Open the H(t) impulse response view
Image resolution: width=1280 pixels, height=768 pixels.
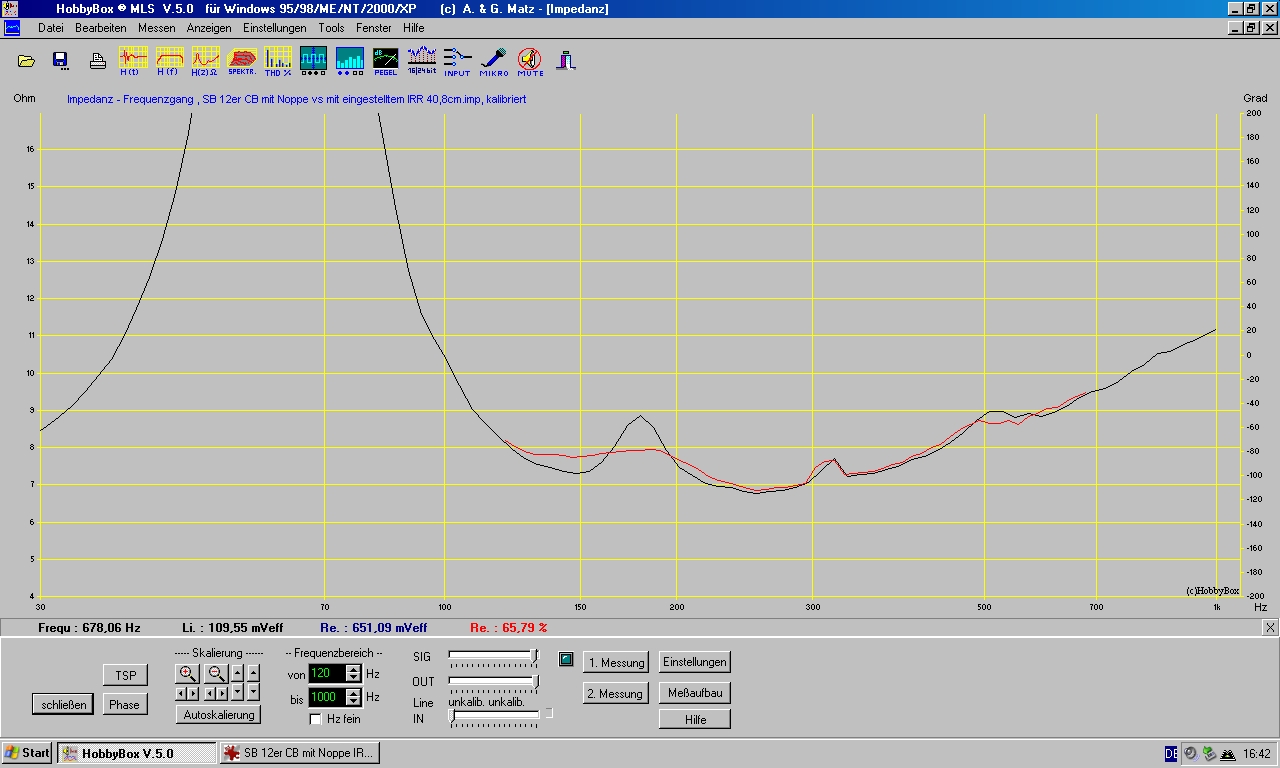(133, 60)
